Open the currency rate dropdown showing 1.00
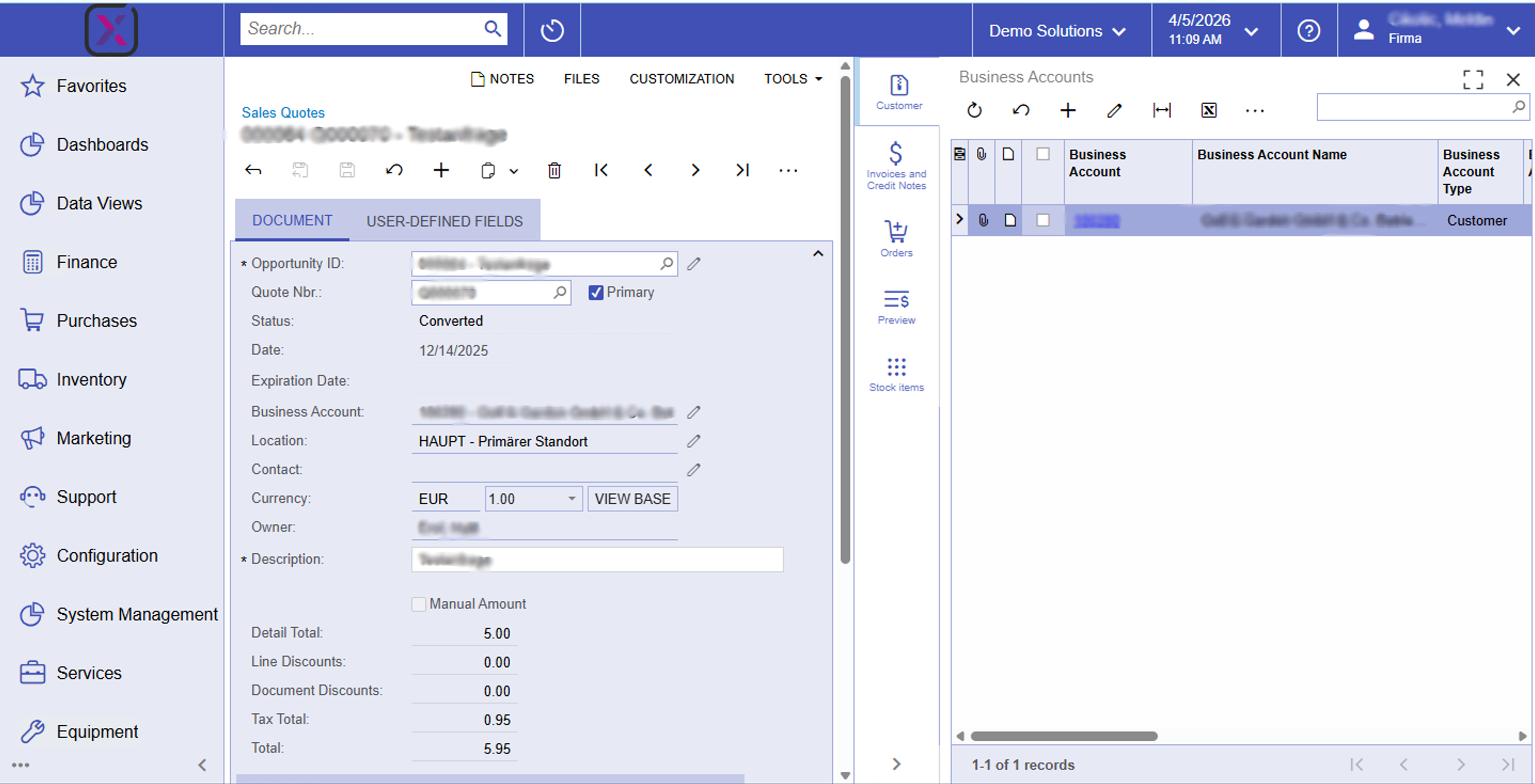 click(x=571, y=499)
